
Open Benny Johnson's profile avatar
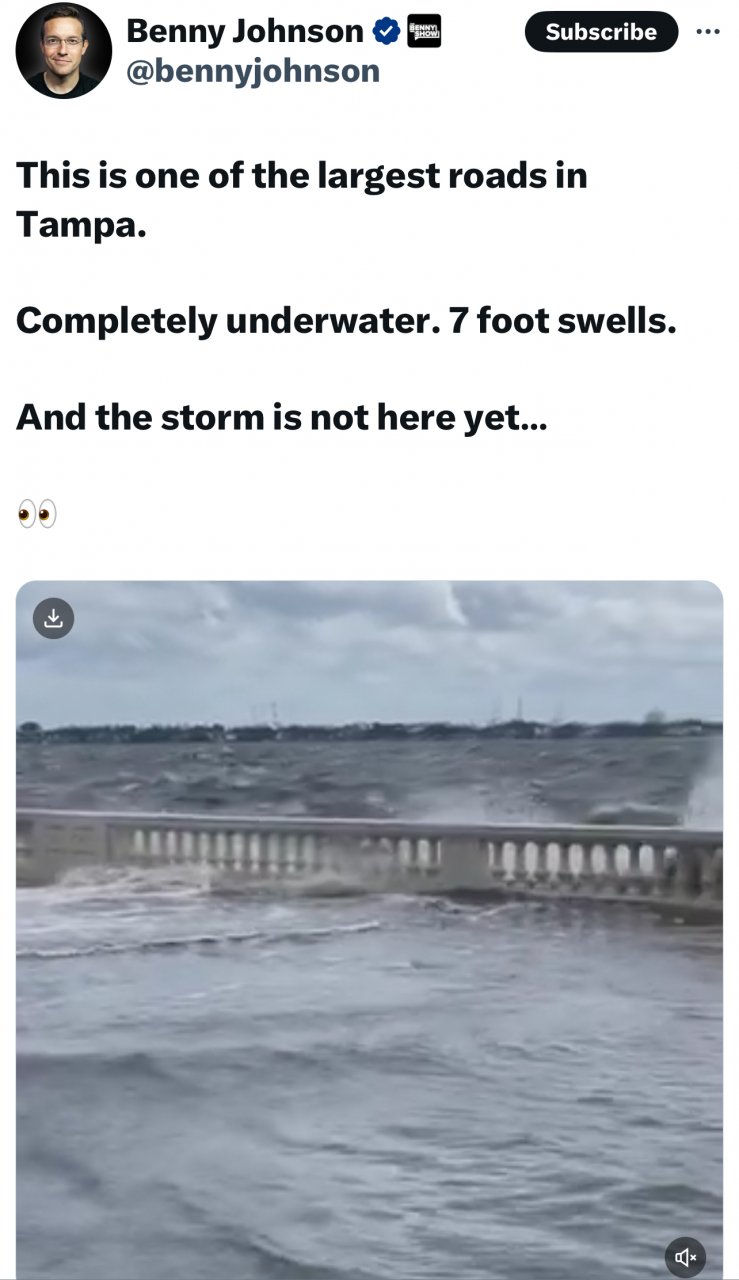tap(63, 51)
